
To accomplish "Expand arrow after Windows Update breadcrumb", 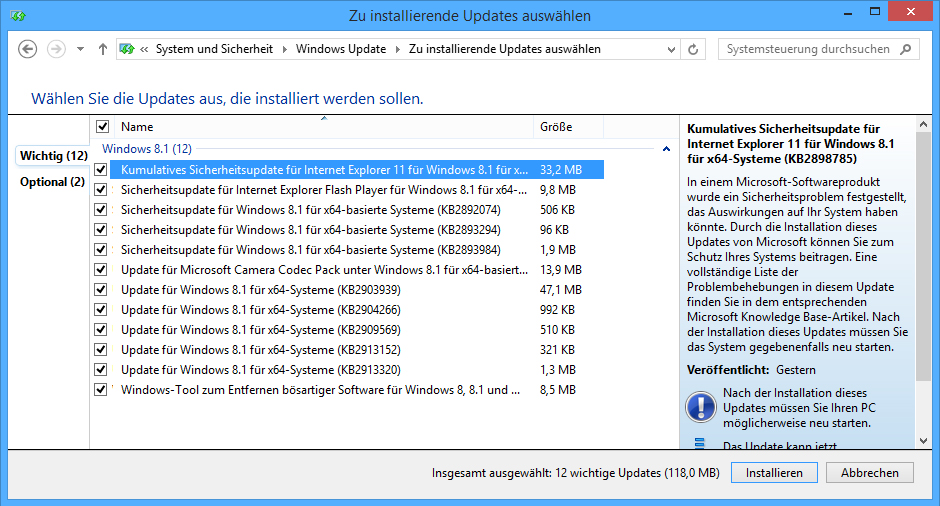I will pyautogui.click(x=397, y=49).
